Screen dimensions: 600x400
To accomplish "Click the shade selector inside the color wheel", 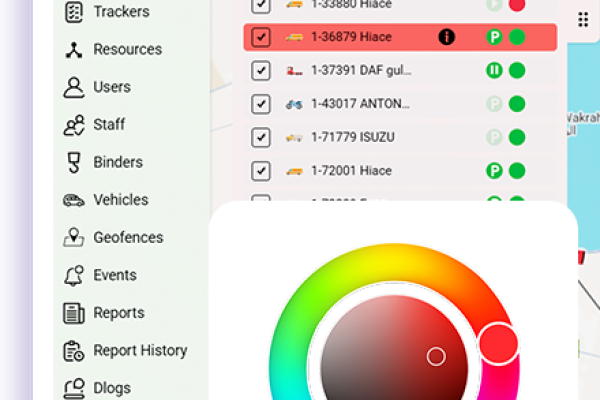I will point(436,356).
